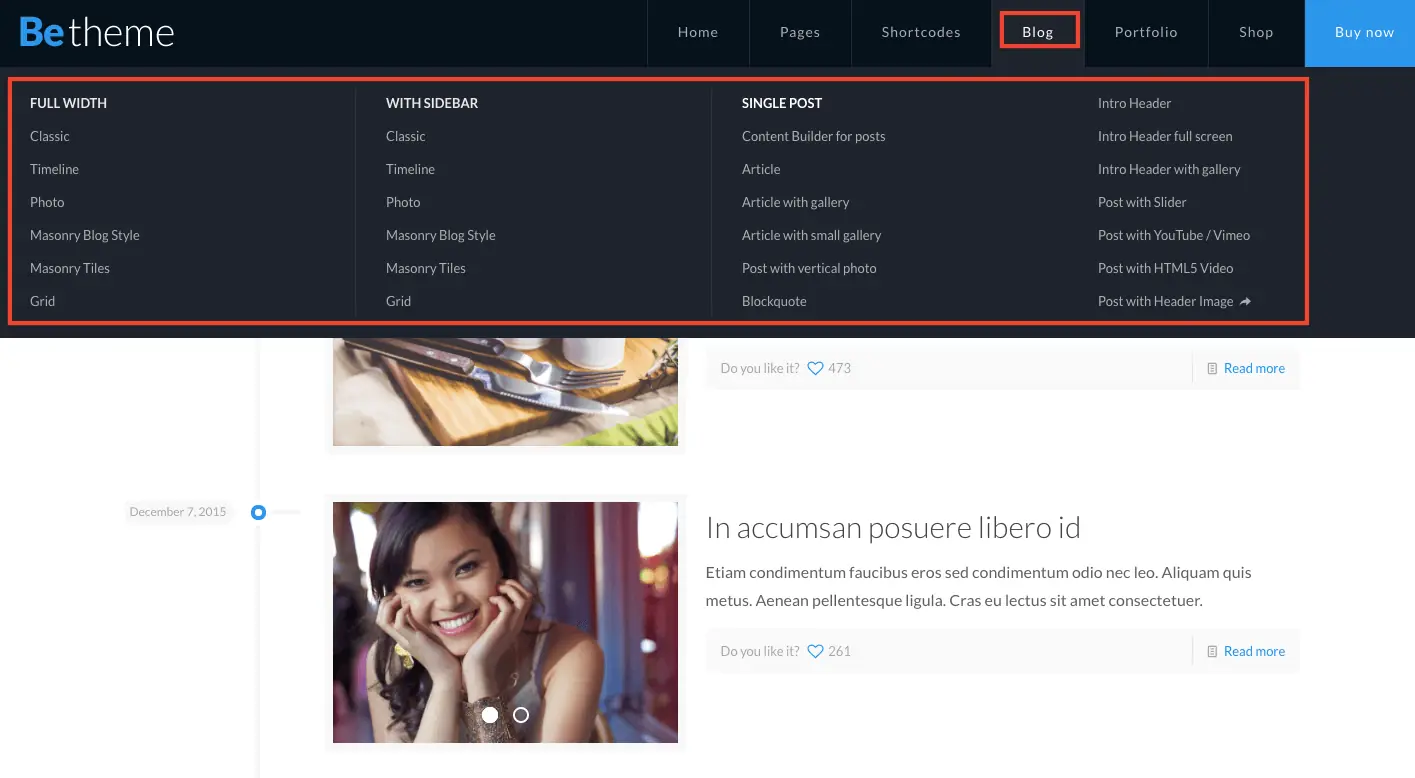
Task: Open Content Builder for posts
Action: tap(814, 136)
